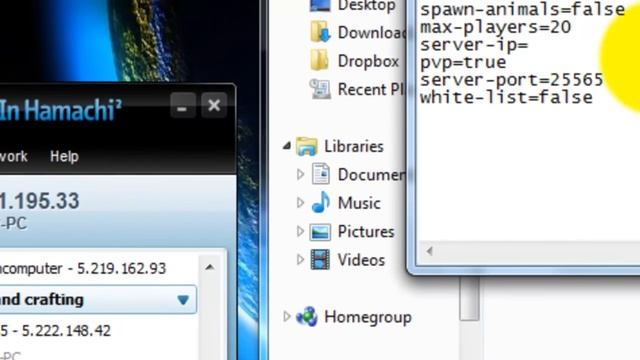Image resolution: width=640 pixels, height=360 pixels.
Task: Click the line 'max-players=20' in Notepad
Action: 495,28
